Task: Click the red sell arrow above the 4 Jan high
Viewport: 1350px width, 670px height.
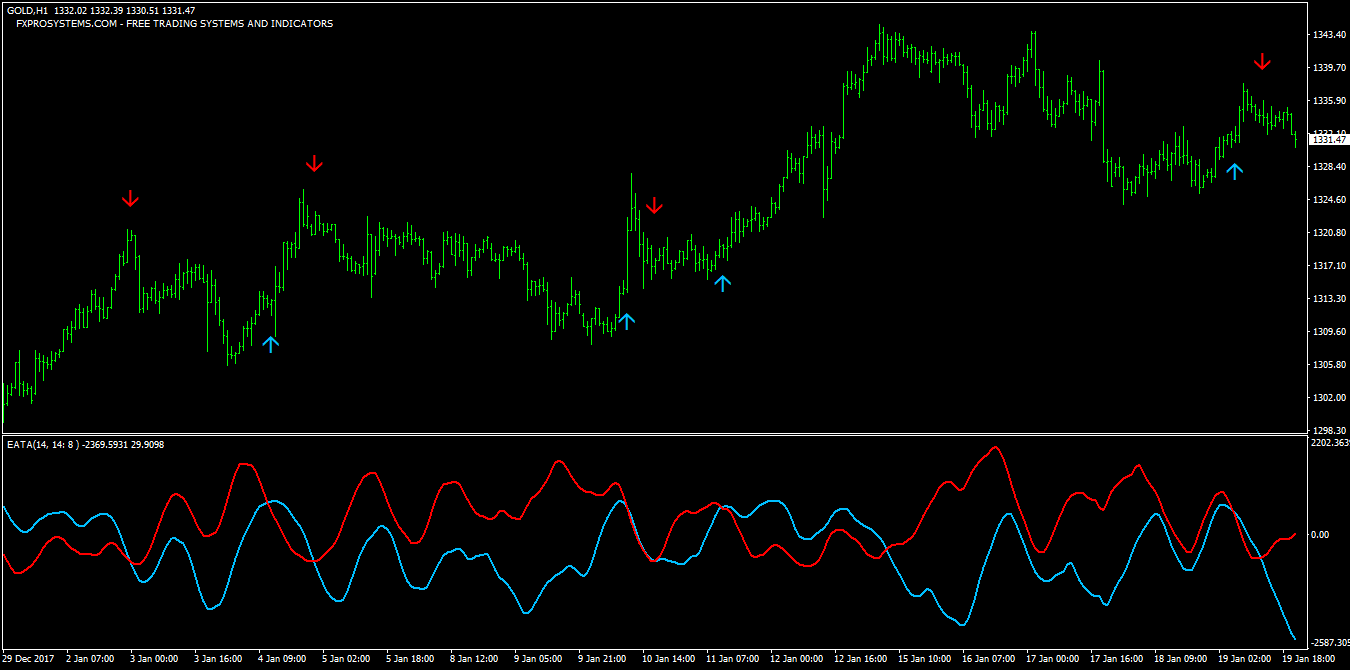Action: [x=314, y=163]
